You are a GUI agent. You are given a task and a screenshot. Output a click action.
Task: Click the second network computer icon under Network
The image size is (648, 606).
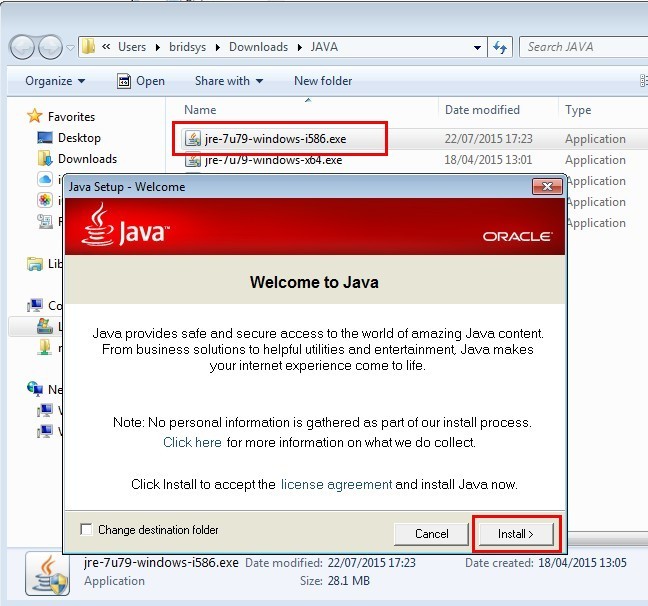(45, 431)
